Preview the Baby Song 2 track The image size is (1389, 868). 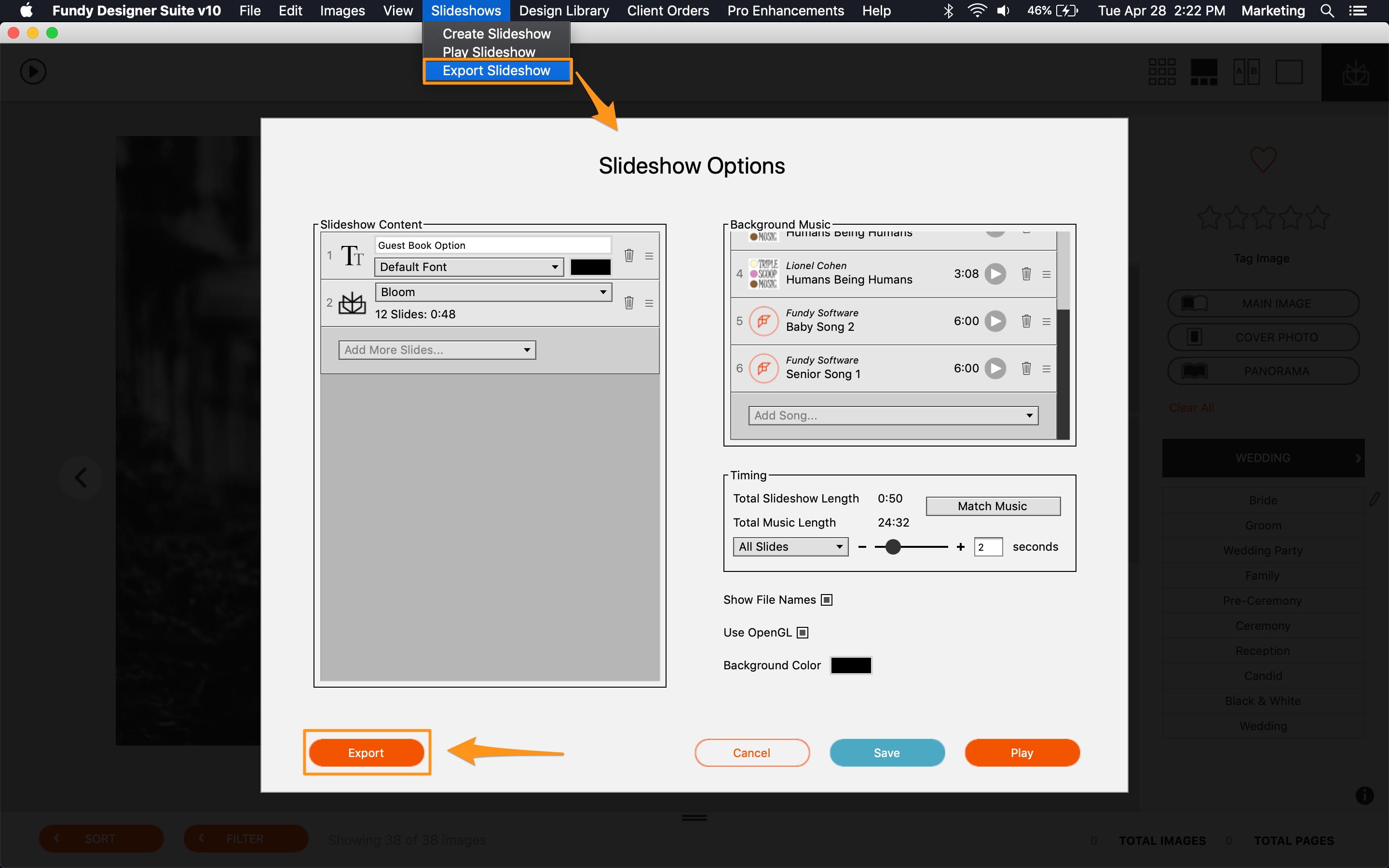click(995, 321)
